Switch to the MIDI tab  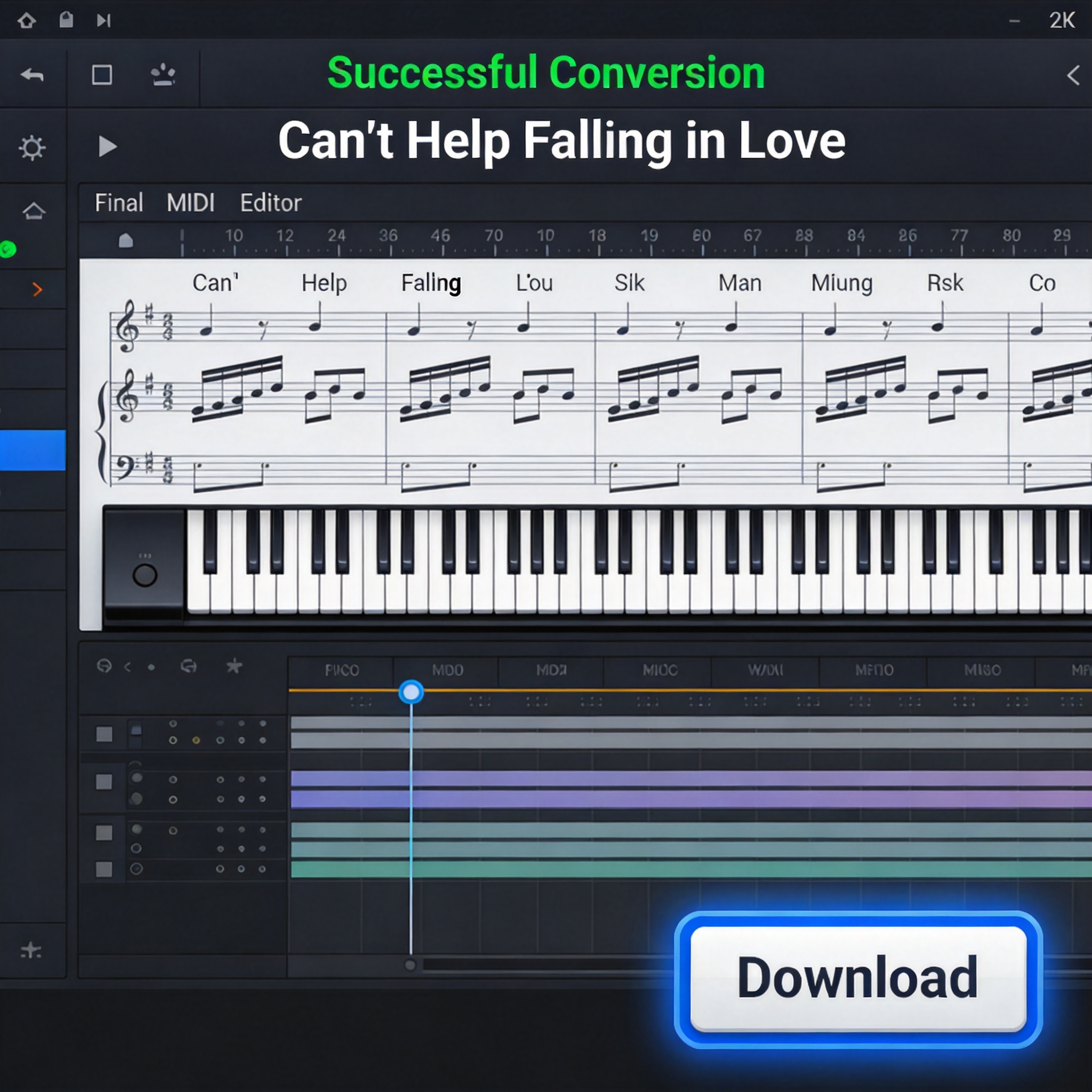(190, 203)
